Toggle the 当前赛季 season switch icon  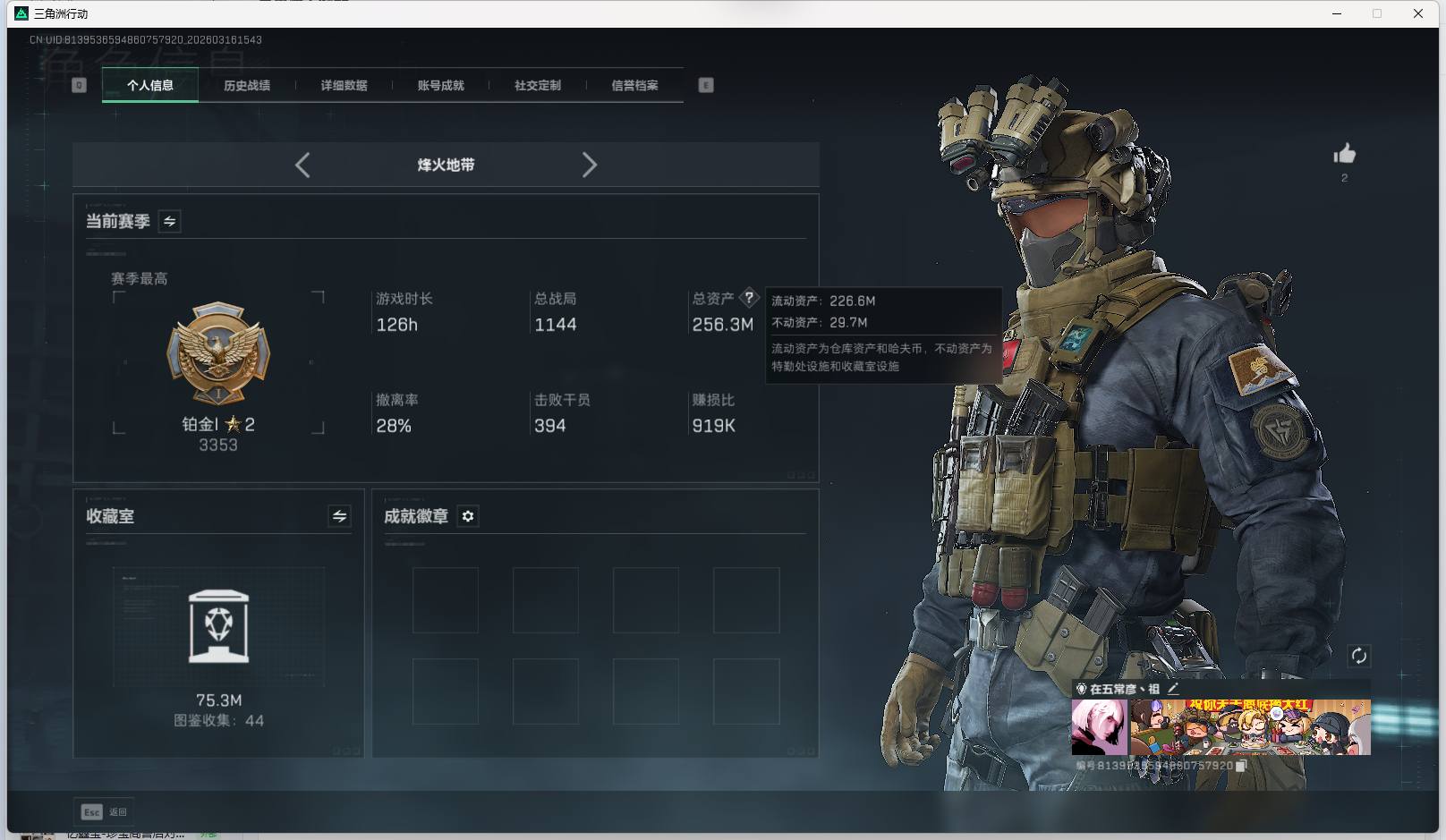(169, 221)
